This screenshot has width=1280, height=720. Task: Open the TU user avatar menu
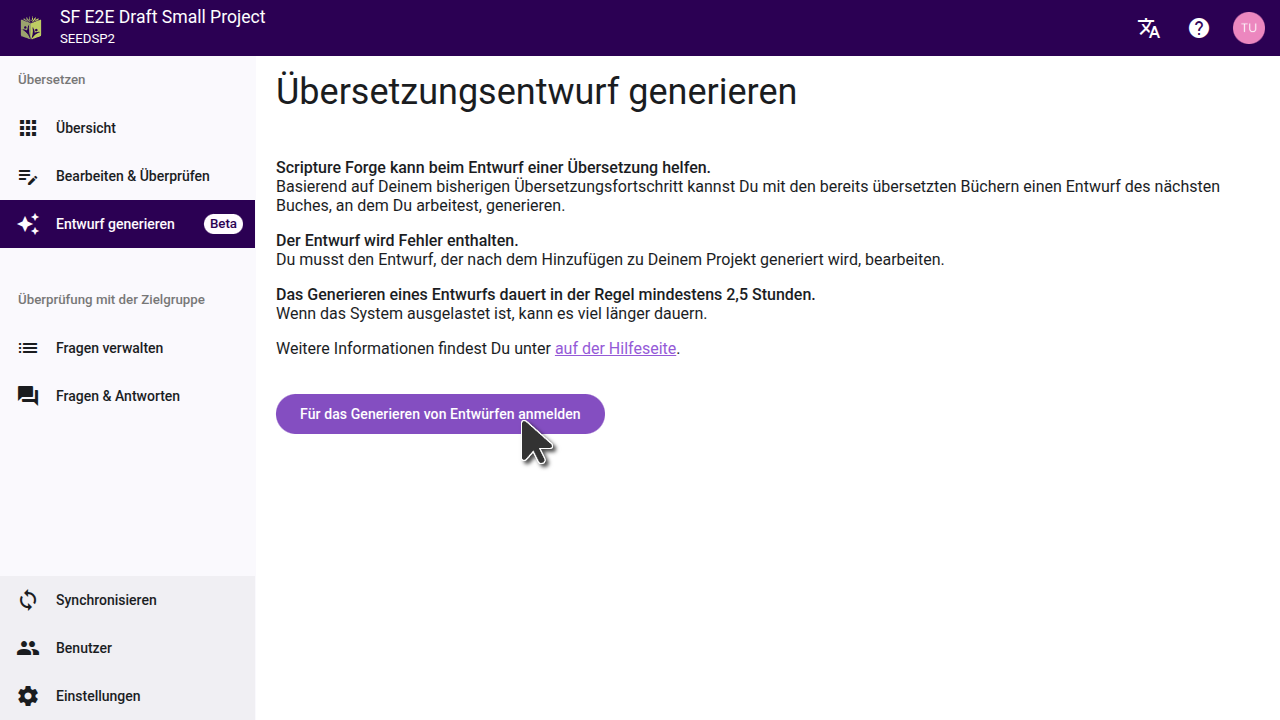(x=1248, y=28)
